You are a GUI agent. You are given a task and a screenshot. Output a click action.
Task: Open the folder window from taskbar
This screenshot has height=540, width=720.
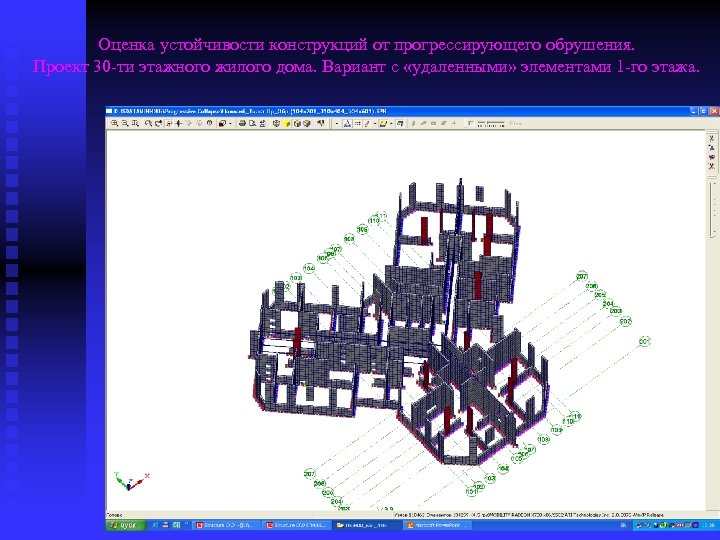(x=367, y=525)
